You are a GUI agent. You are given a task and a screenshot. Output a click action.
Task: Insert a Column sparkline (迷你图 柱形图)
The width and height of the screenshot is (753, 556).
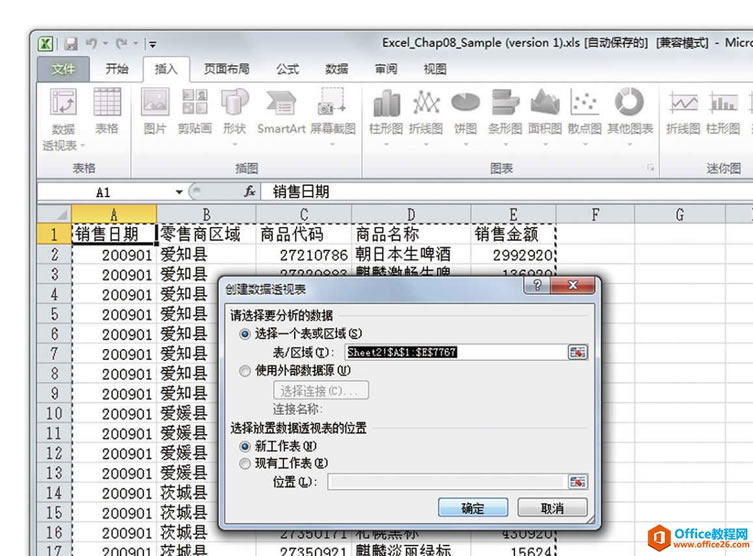[x=723, y=102]
